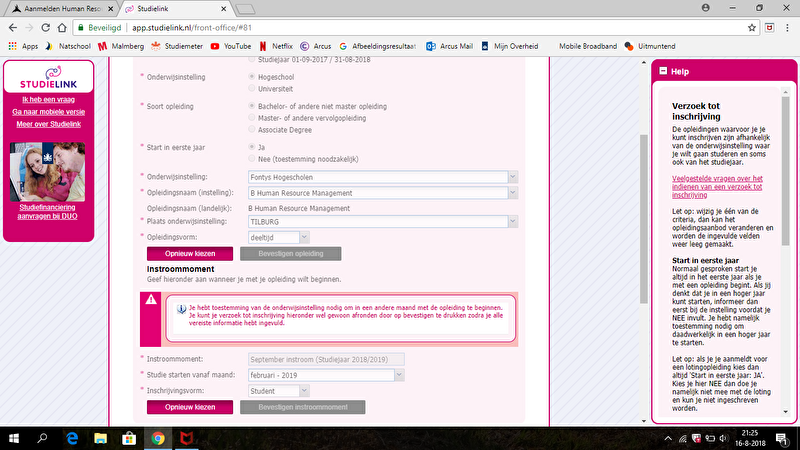This screenshot has height=450, width=800.
Task: Open the YouTube bookmark
Action: [230, 46]
